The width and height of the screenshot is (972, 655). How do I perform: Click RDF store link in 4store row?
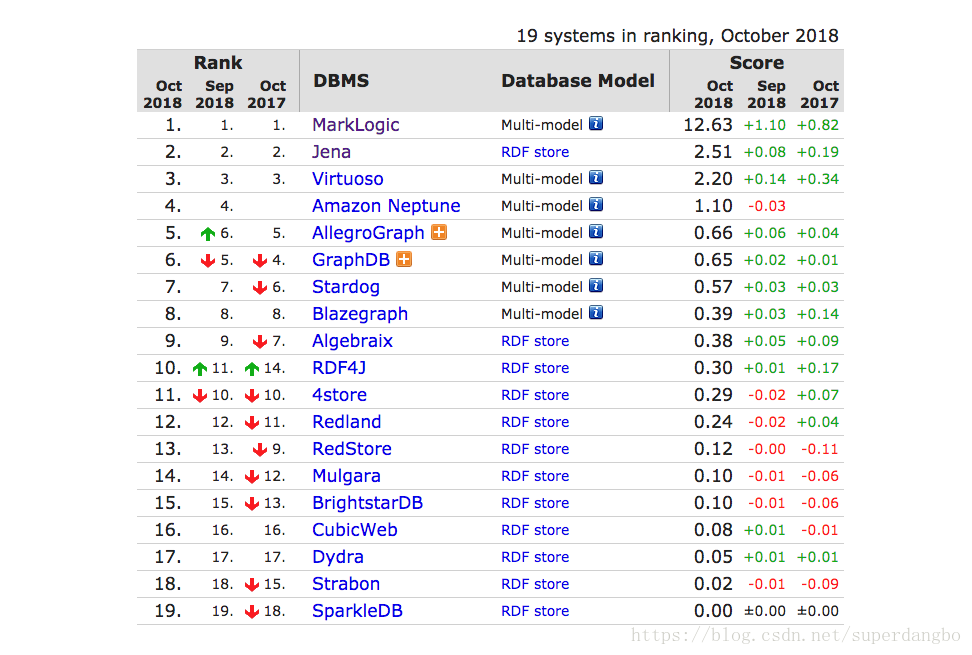click(535, 395)
